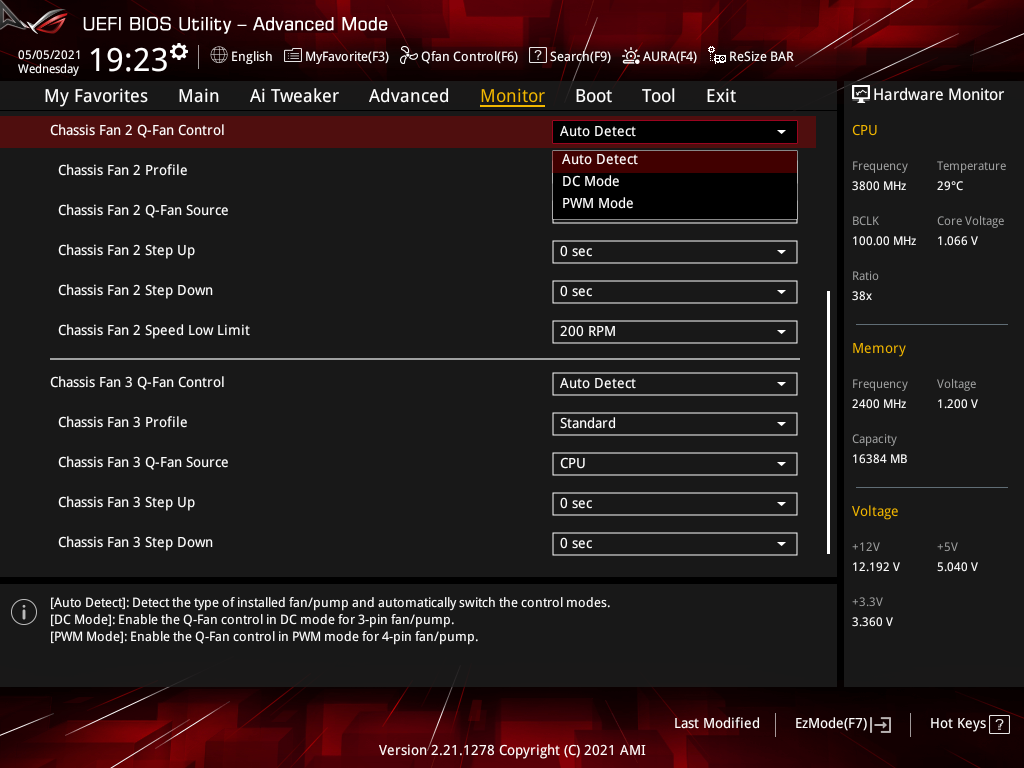The width and height of the screenshot is (1024, 768).
Task: Click the settings list scrollbar
Action: point(828,423)
